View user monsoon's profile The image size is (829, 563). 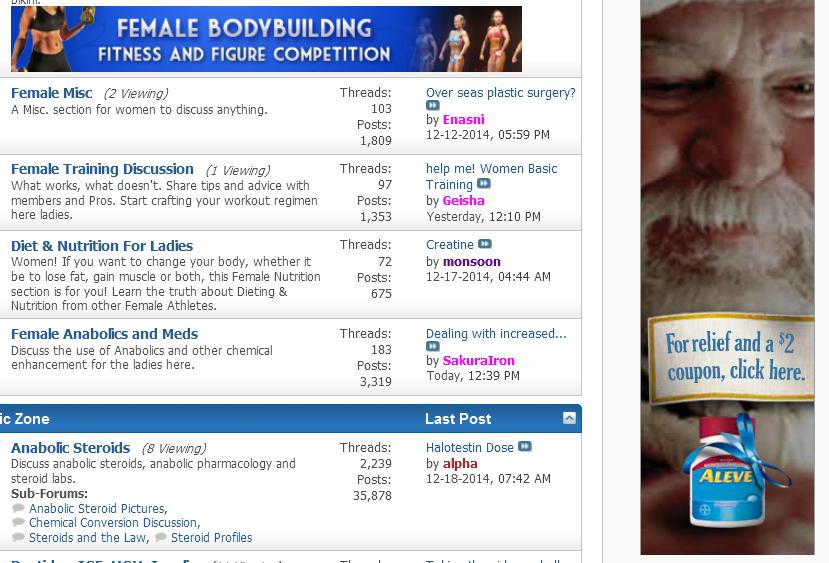pyautogui.click(x=471, y=261)
